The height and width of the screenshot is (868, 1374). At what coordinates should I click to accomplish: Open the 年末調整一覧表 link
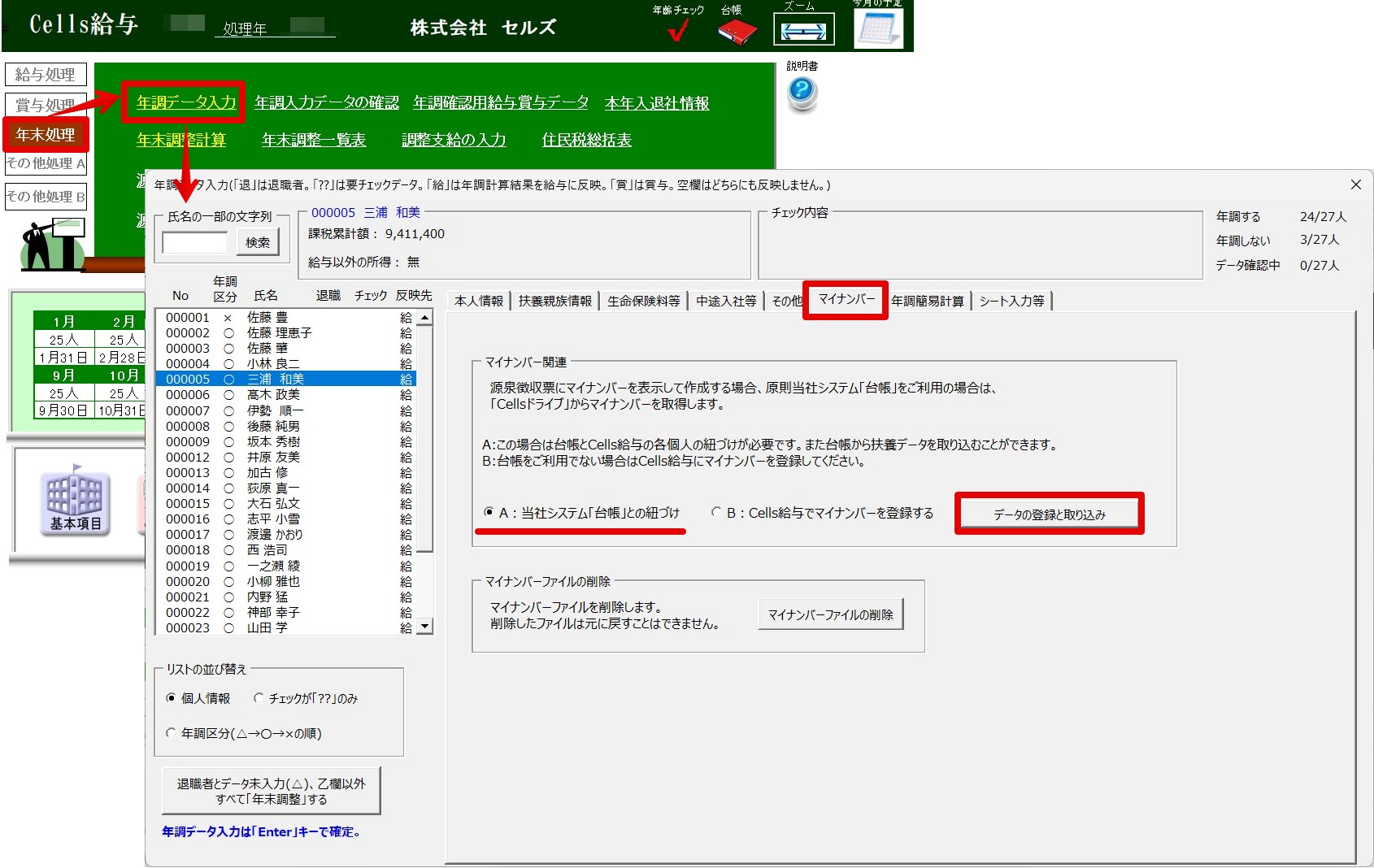314,140
